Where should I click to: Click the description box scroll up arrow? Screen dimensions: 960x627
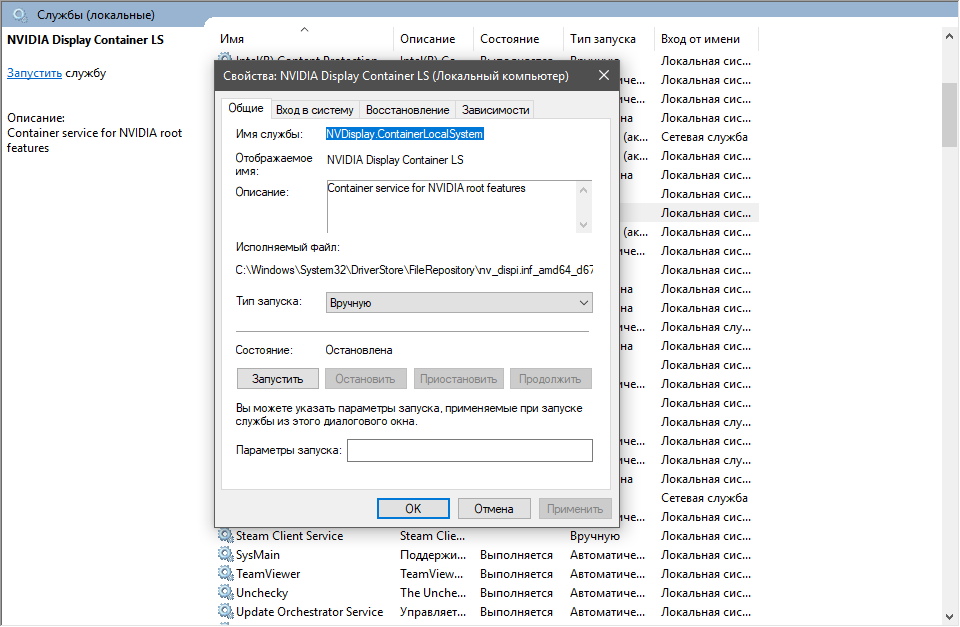pyautogui.click(x=583, y=190)
